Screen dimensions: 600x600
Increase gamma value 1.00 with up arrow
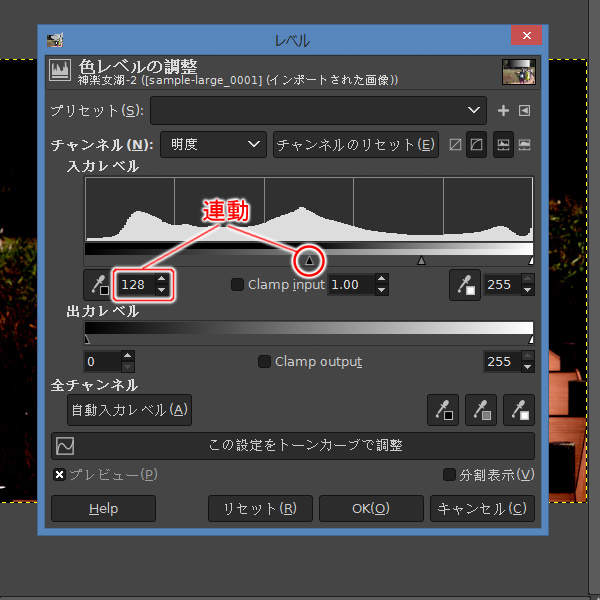tap(381, 279)
